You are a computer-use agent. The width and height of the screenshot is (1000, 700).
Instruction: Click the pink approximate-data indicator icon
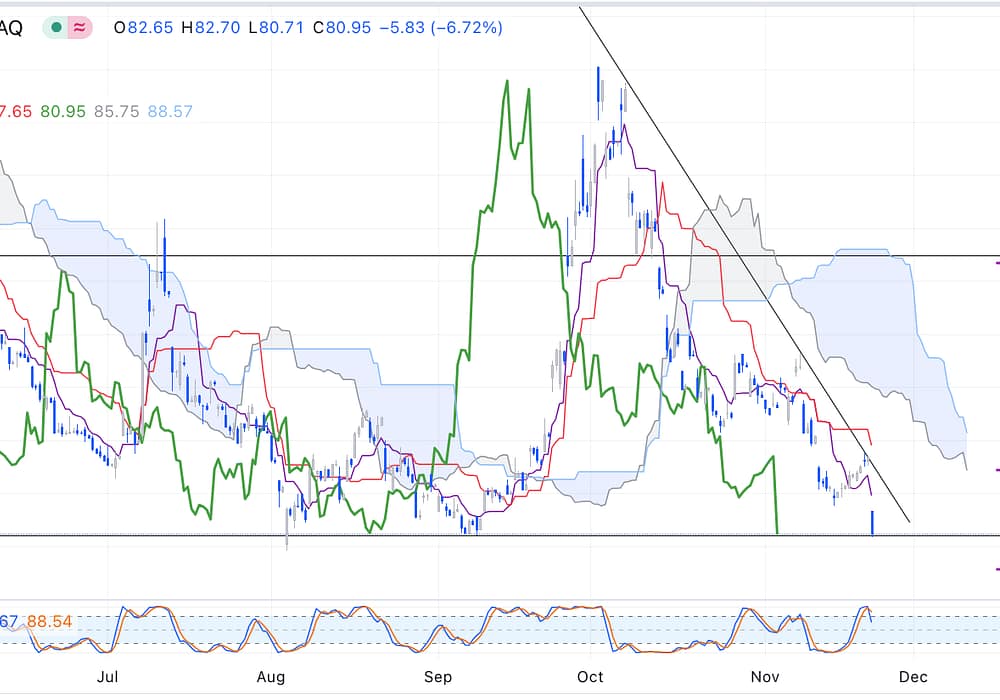tap(80, 28)
